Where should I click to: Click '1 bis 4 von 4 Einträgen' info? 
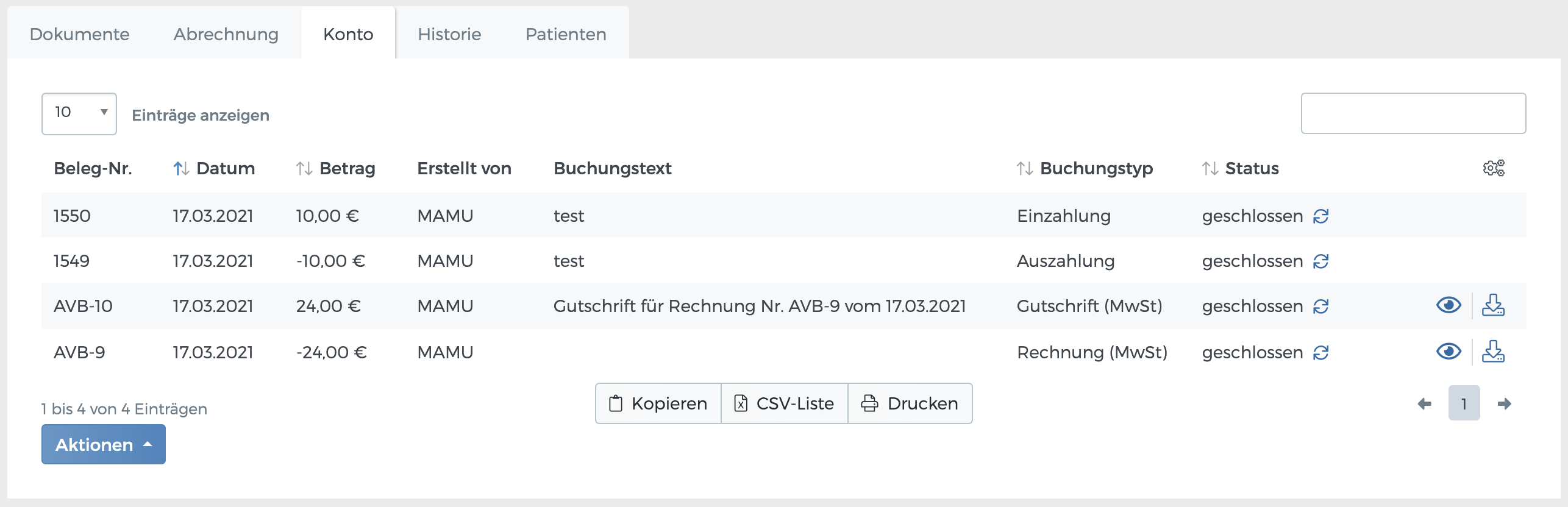tap(124, 409)
